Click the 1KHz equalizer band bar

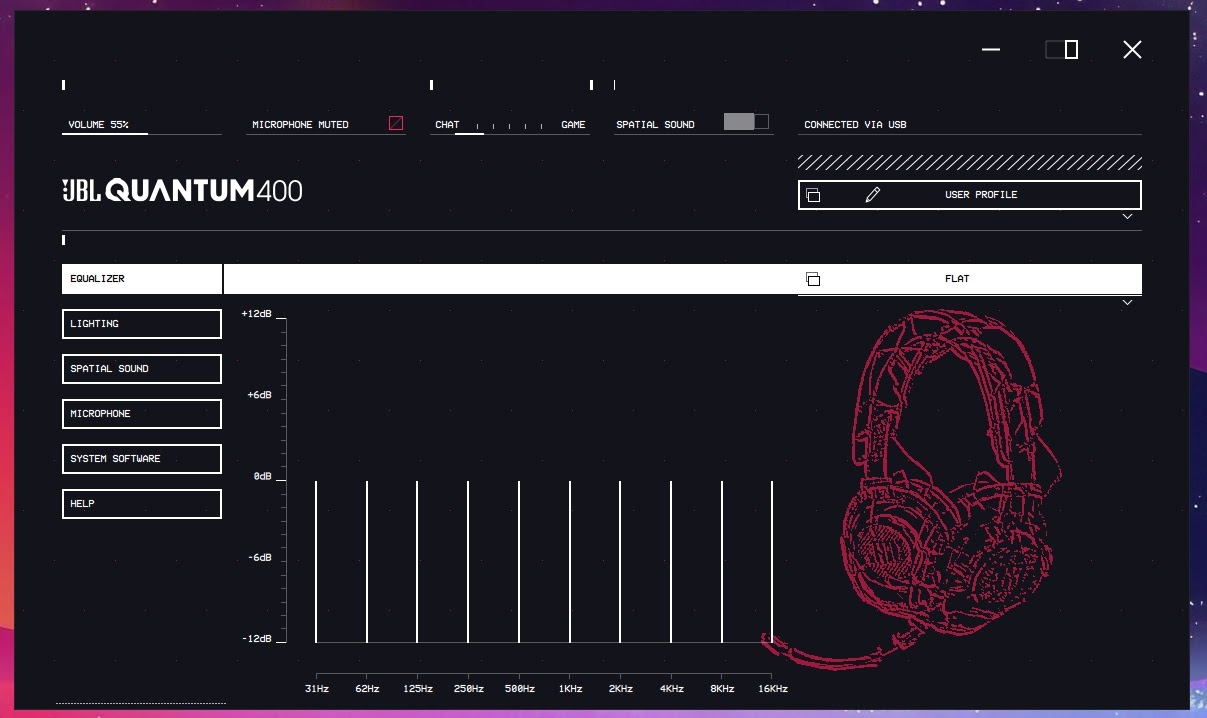point(570,561)
